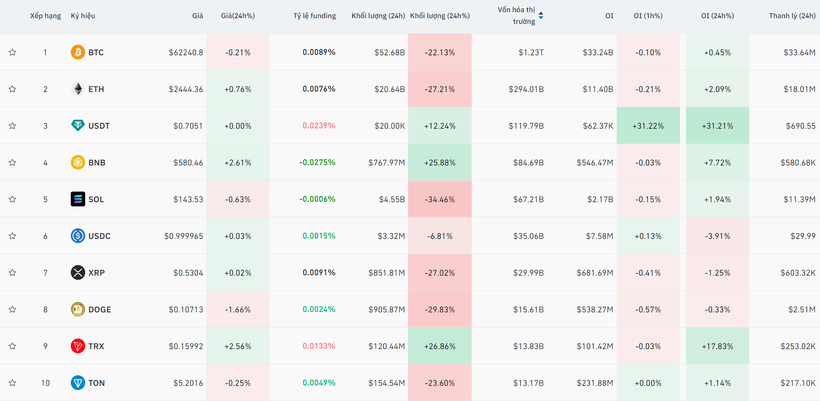Click the USDT Tether coin icon
This screenshot has height=401, width=820.
pyautogui.click(x=78, y=126)
